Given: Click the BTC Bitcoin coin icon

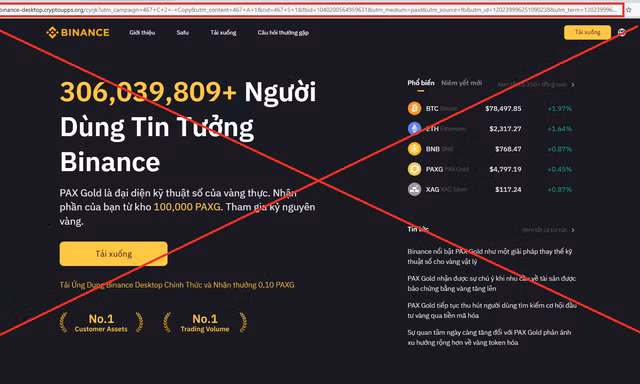Looking at the screenshot, I should point(414,109).
